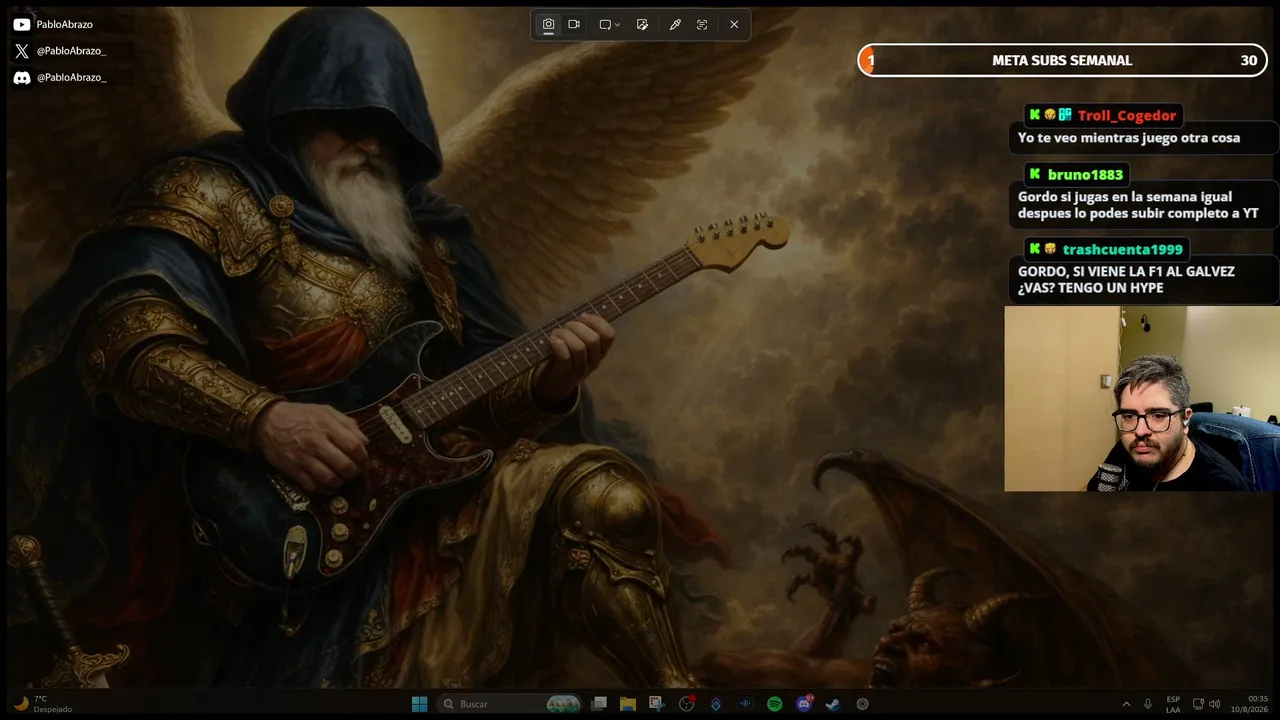Open Task View from the taskbar
Image resolution: width=1280 pixels, height=720 pixels.
(x=599, y=704)
